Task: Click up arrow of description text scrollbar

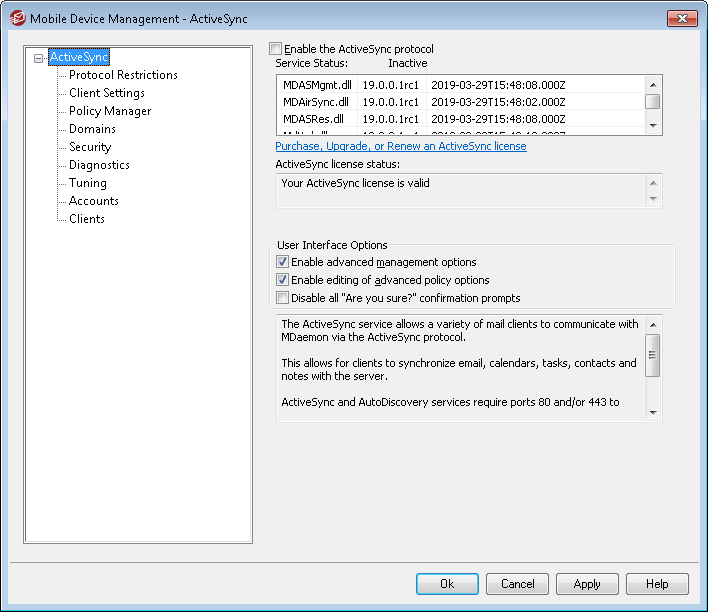Action: click(653, 325)
